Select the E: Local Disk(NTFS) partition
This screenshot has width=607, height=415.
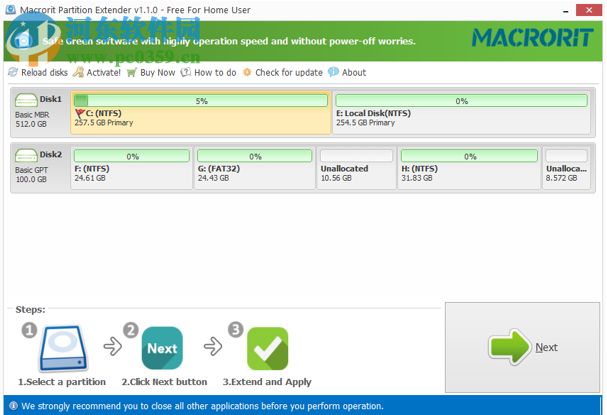pos(461,113)
